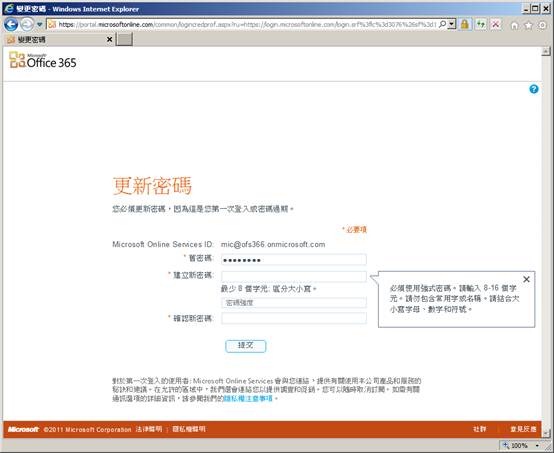The width and height of the screenshot is (554, 453).
Task: Open the Tools gear icon
Action: click(542, 25)
